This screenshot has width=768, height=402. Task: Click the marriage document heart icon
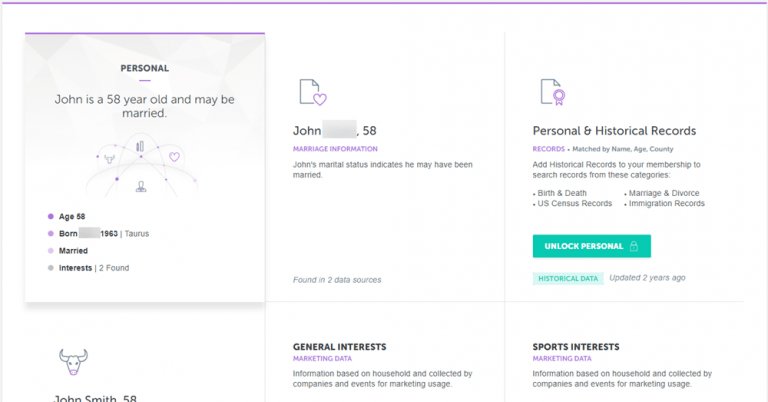click(313, 92)
